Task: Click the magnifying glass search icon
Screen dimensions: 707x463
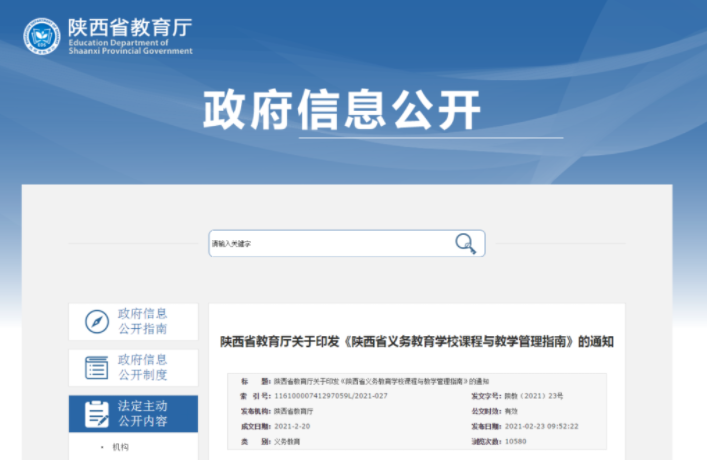Action: (x=465, y=243)
